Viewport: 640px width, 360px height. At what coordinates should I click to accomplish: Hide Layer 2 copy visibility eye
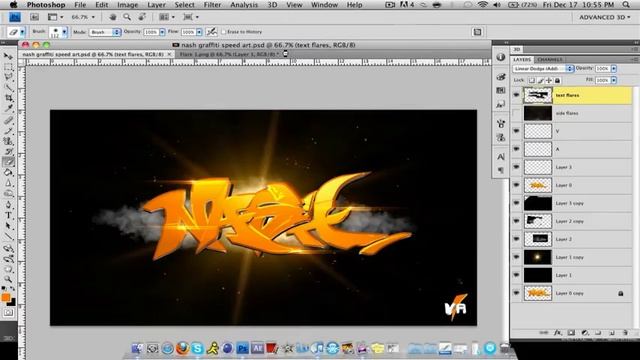tap(516, 221)
